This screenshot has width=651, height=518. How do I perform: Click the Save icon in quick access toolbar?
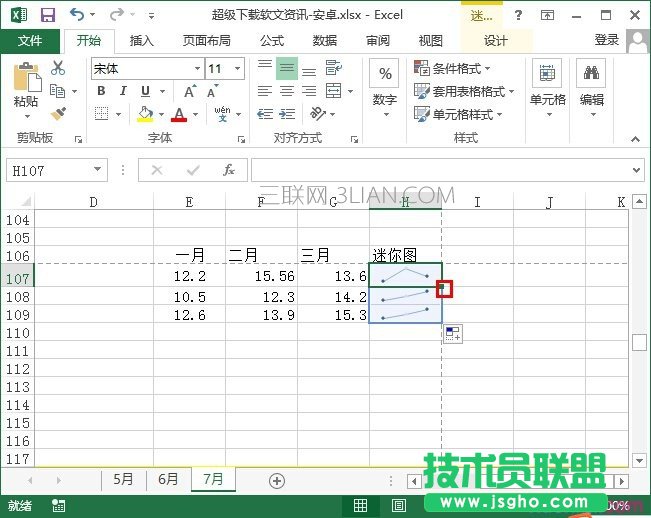point(47,15)
